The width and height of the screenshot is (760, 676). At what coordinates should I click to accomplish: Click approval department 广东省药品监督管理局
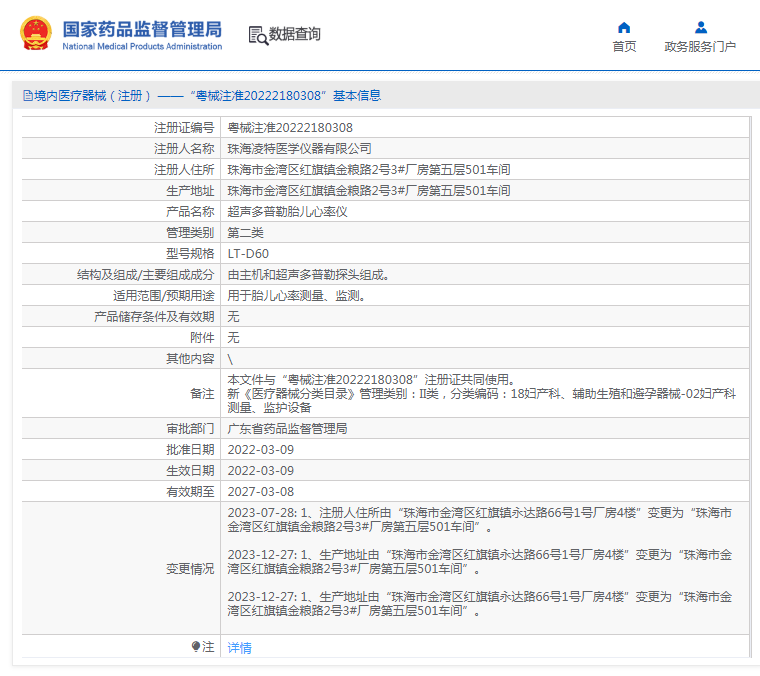pyautogui.click(x=287, y=428)
